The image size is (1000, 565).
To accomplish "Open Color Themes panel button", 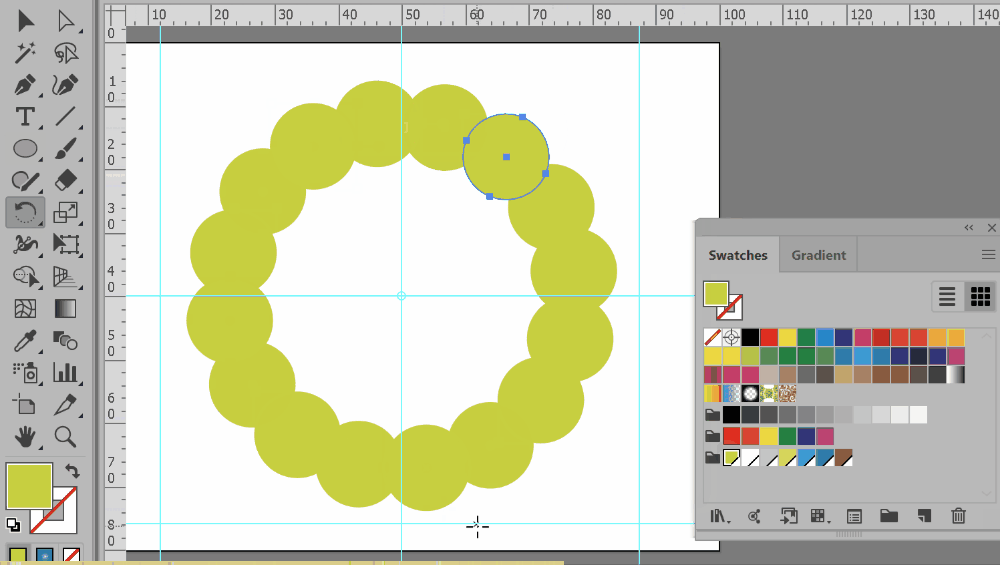I will click(755, 516).
